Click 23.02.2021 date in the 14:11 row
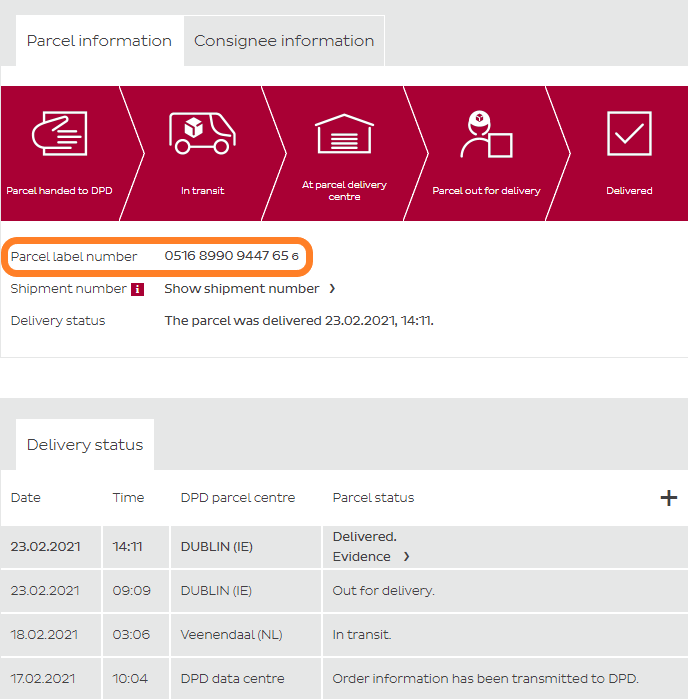This screenshot has height=699, width=688. click(45, 547)
